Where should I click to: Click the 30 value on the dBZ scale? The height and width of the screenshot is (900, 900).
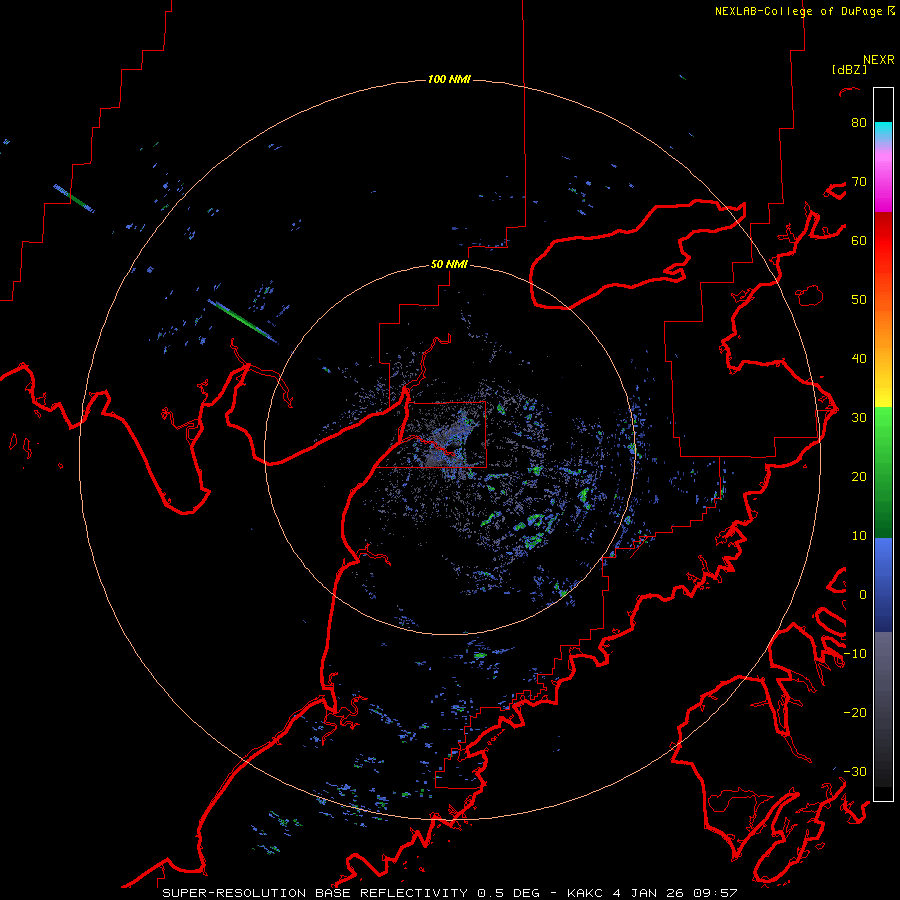click(859, 417)
